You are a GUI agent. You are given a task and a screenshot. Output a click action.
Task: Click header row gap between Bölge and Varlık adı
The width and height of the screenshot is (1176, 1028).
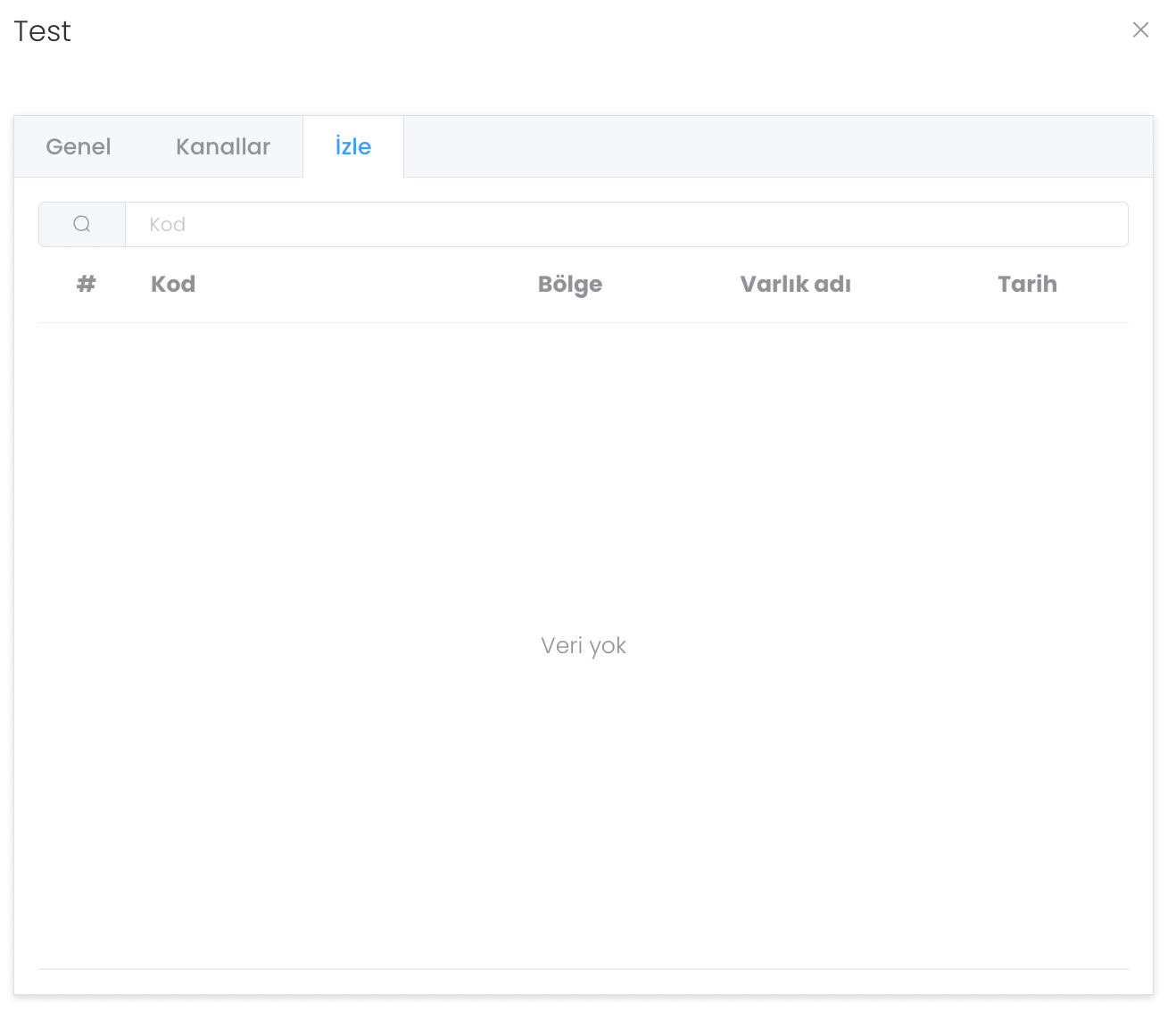[671, 284]
